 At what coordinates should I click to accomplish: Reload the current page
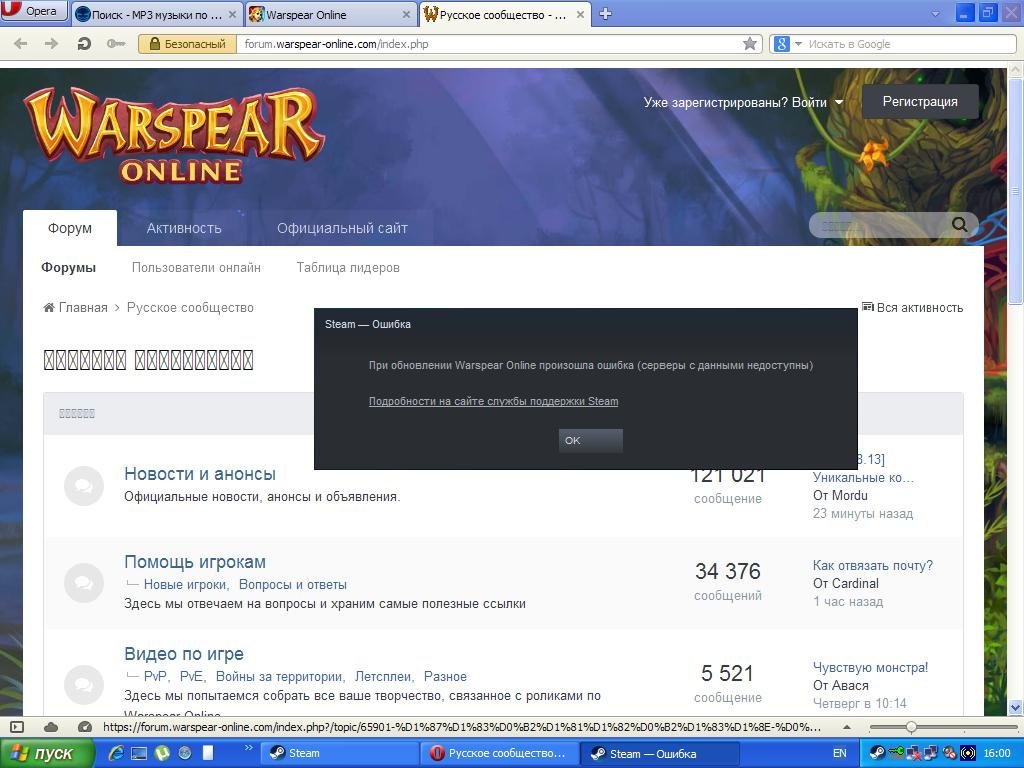tap(84, 44)
